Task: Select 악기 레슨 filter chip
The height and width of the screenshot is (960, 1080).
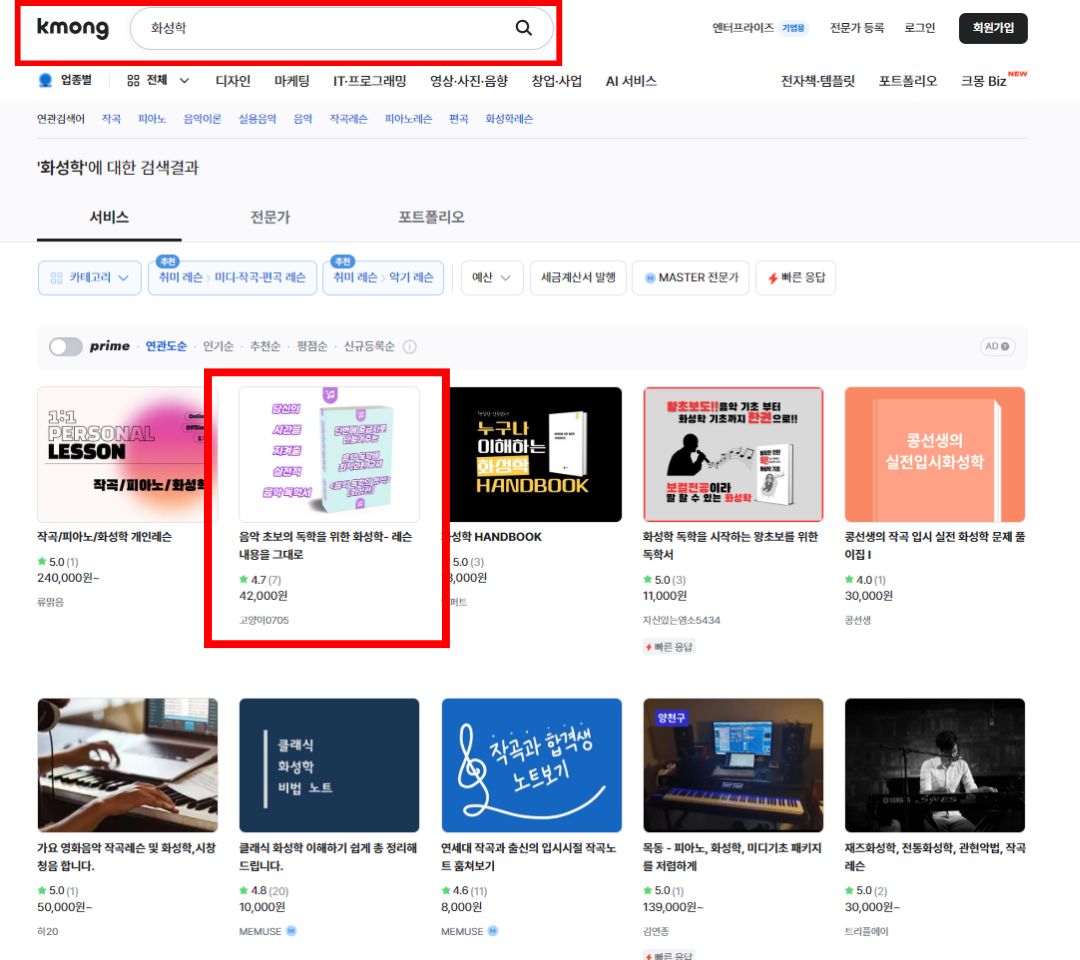Action: 383,278
